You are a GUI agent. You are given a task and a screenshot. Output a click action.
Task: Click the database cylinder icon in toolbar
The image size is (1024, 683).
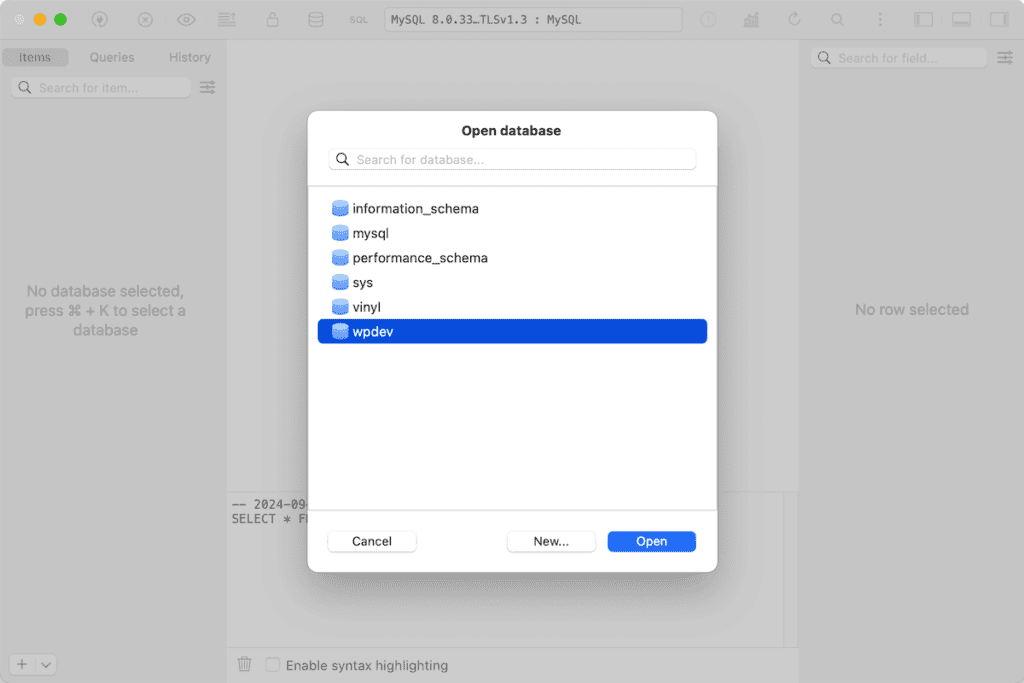click(x=315, y=20)
